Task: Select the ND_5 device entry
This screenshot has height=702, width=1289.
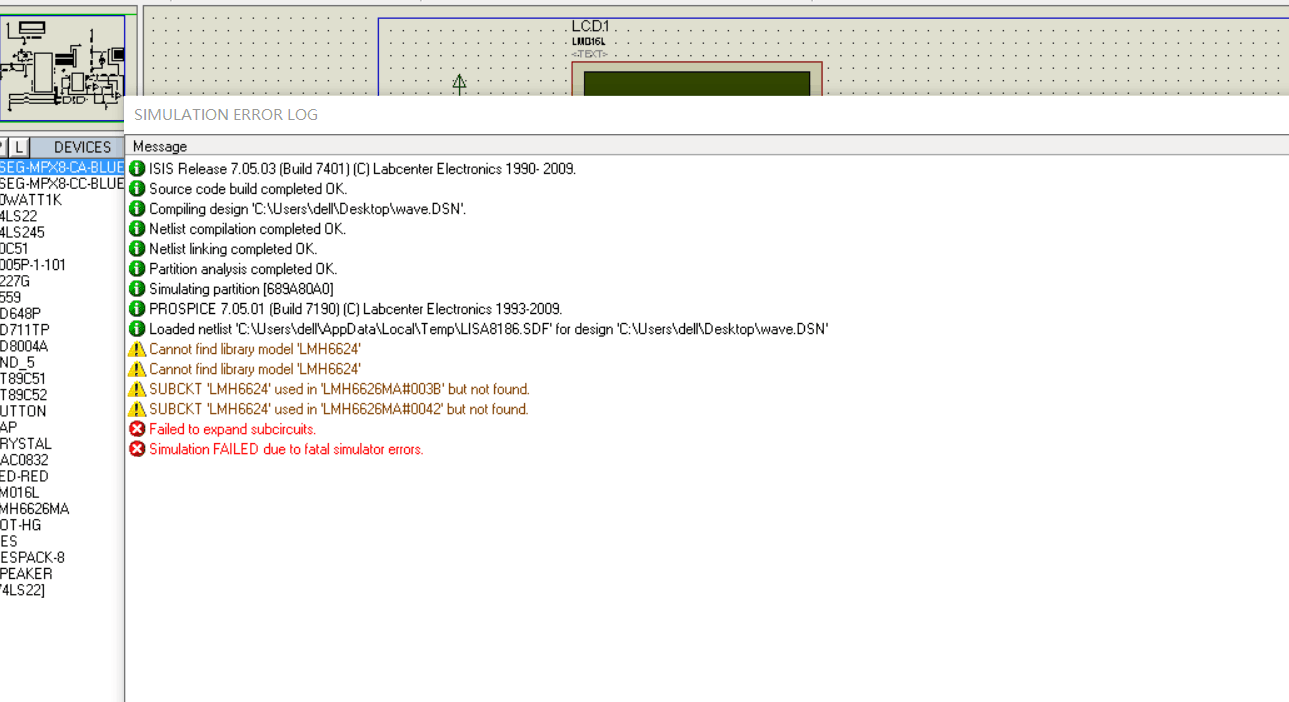Action: 17,363
